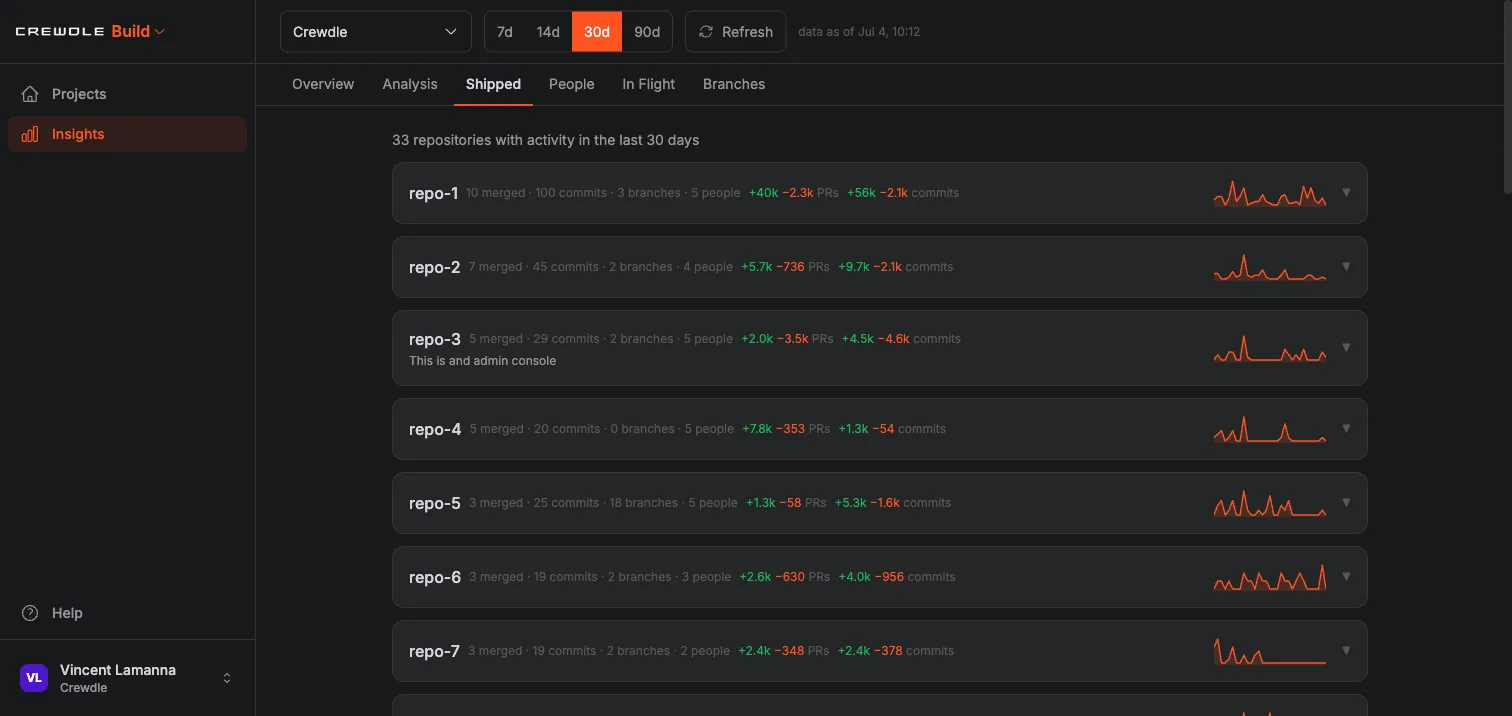The image size is (1512, 716).
Task: Click the Projects home icon
Action: tap(30, 94)
